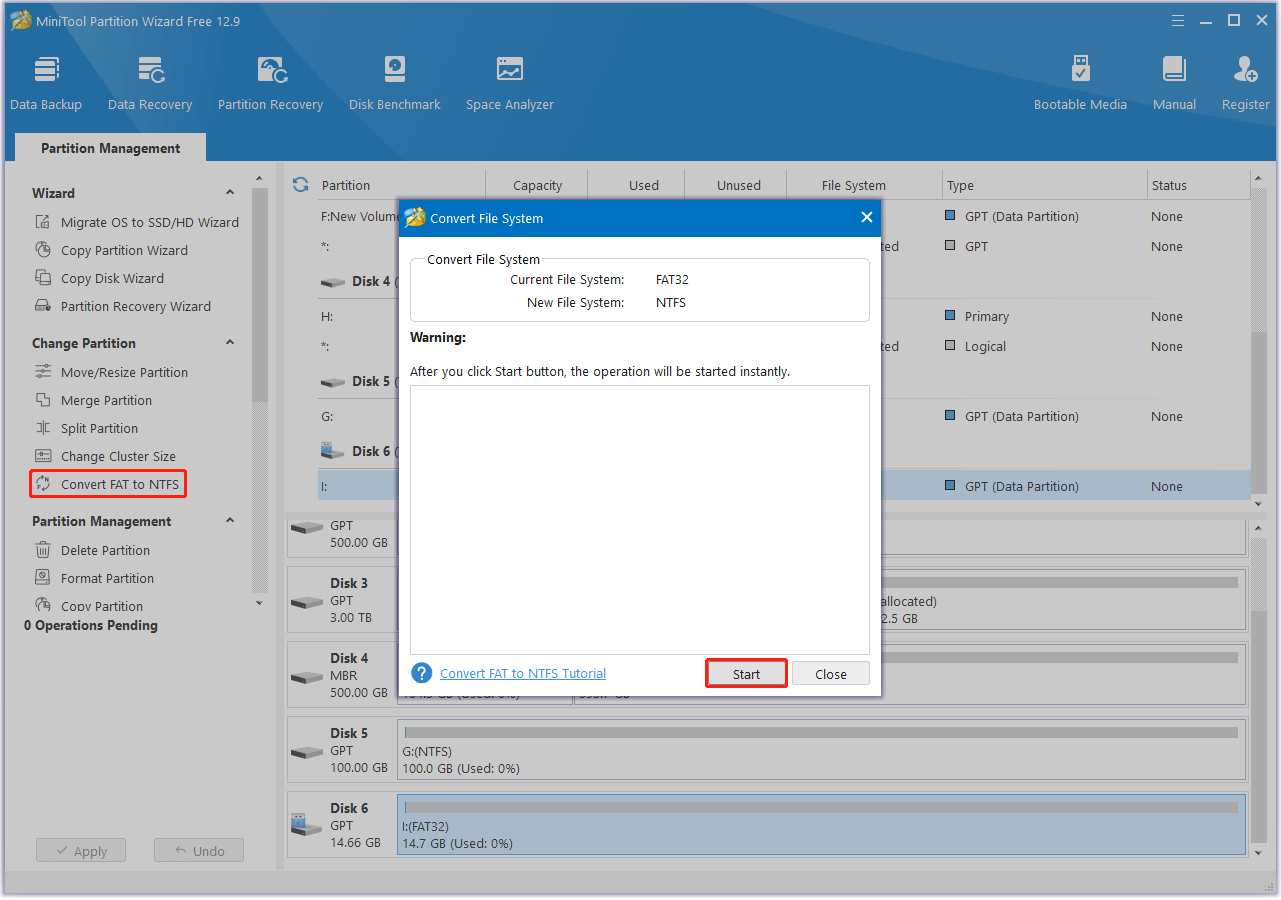Sort by Partition column header
The width and height of the screenshot is (1281, 900).
point(346,185)
